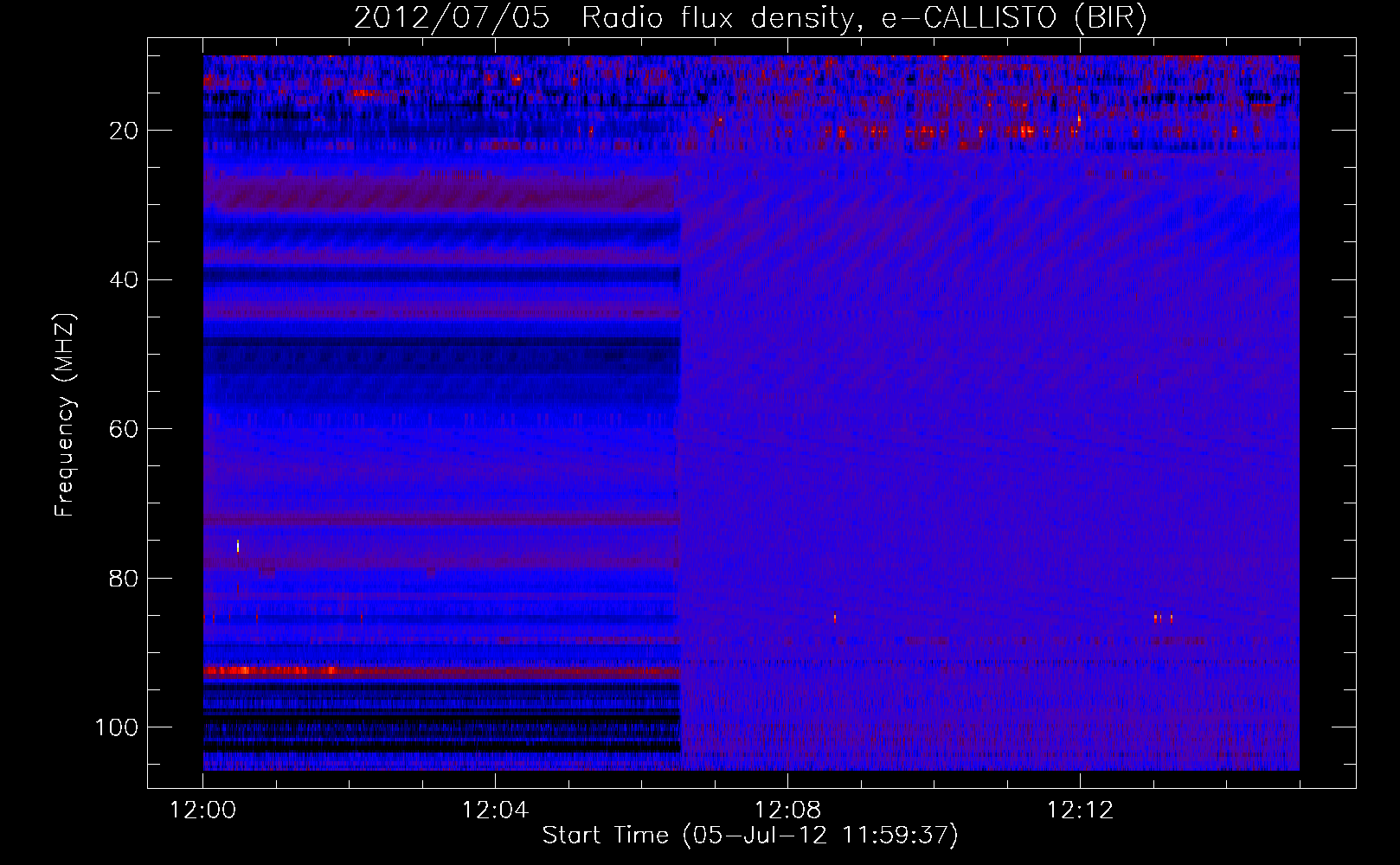
Task: Click the yellow spike near 76 MHz
Action: 238,546
